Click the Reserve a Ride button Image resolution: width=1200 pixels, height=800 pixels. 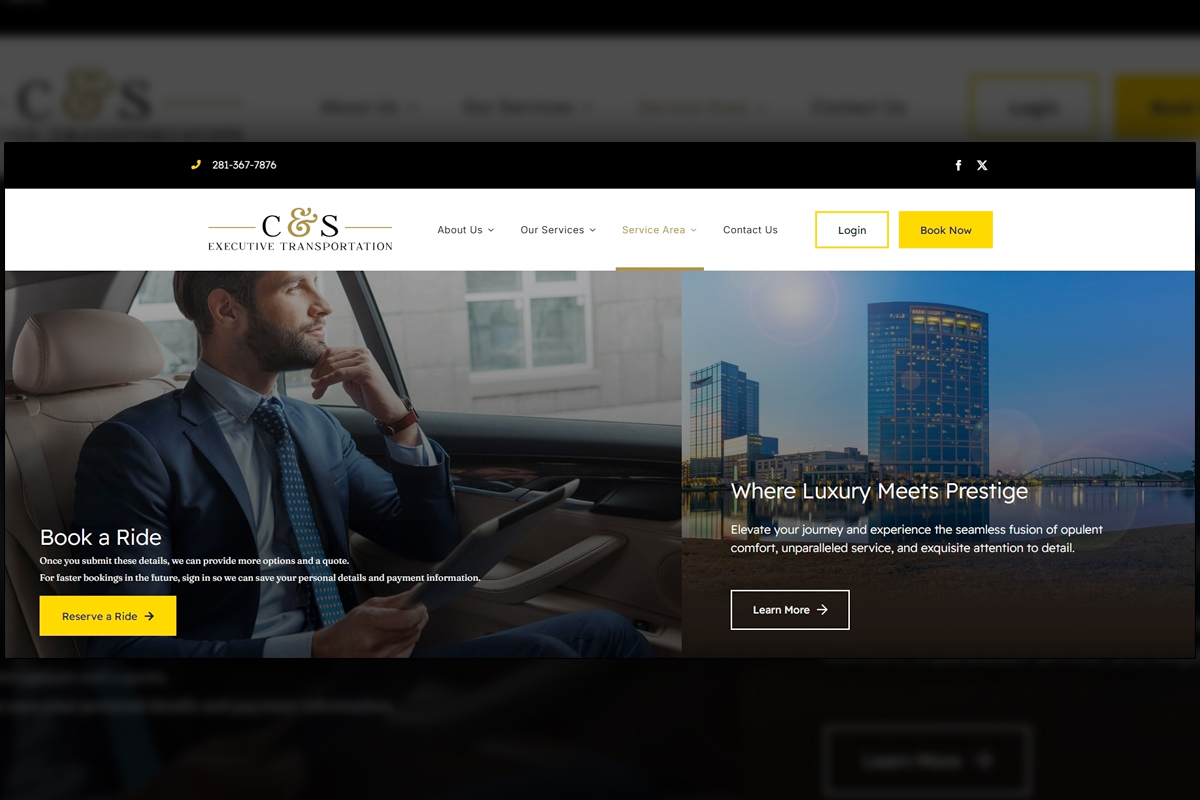click(x=108, y=616)
